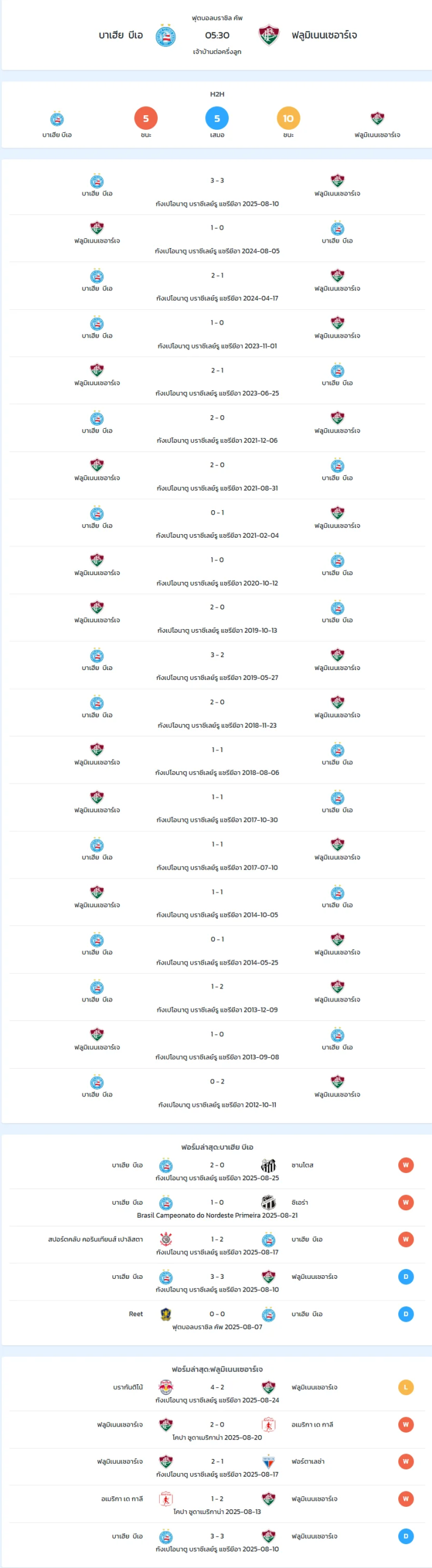Click the D badge for Reet 0-0 match
Screen dimensions: 432x1568
406,1314
